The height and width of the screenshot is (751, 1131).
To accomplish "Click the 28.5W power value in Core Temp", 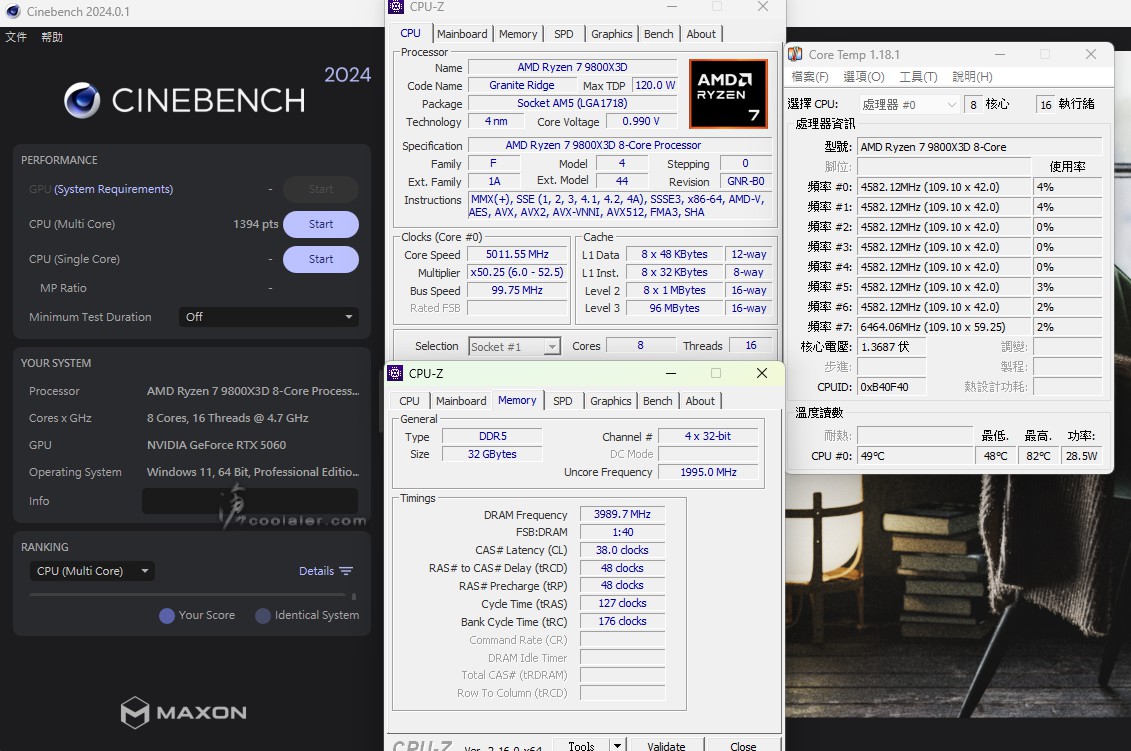I will (x=1081, y=456).
